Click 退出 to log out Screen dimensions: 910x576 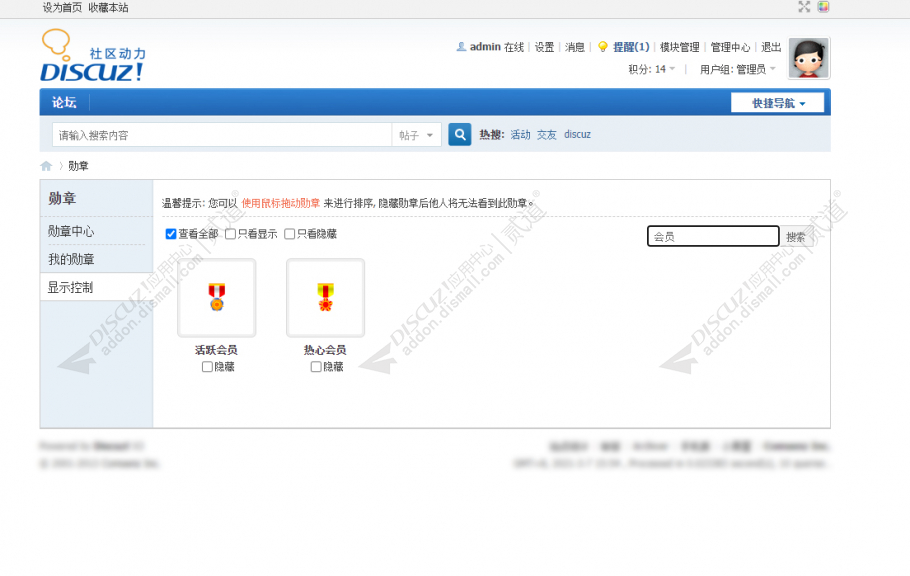[771, 47]
